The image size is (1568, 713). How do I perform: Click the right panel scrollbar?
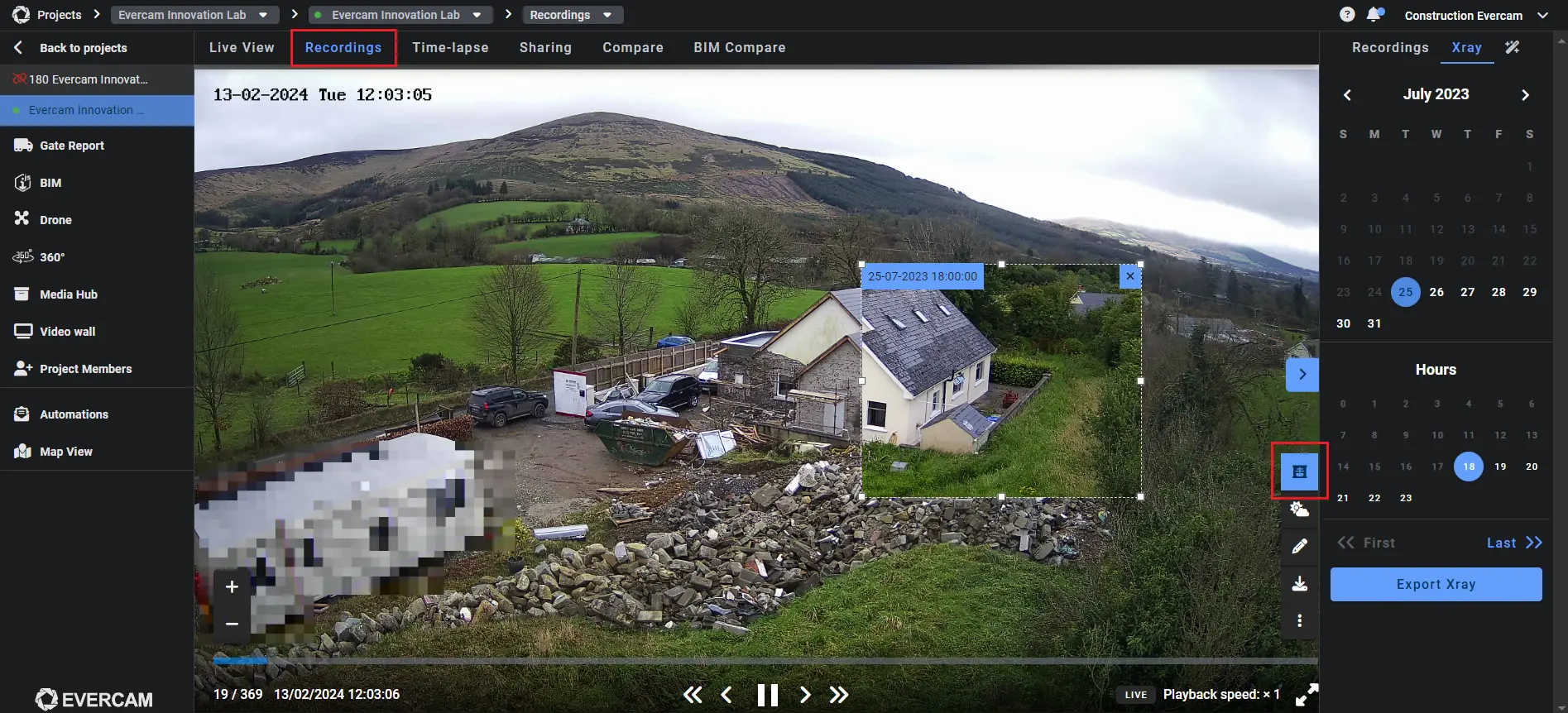pos(1561,372)
